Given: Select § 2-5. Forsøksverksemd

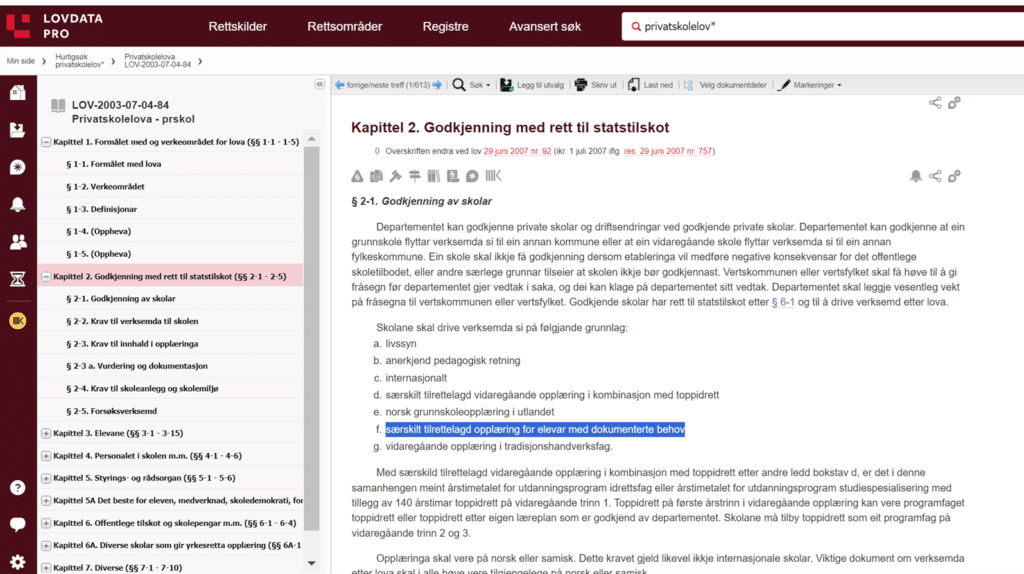Looking at the screenshot, I should [x=111, y=411].
